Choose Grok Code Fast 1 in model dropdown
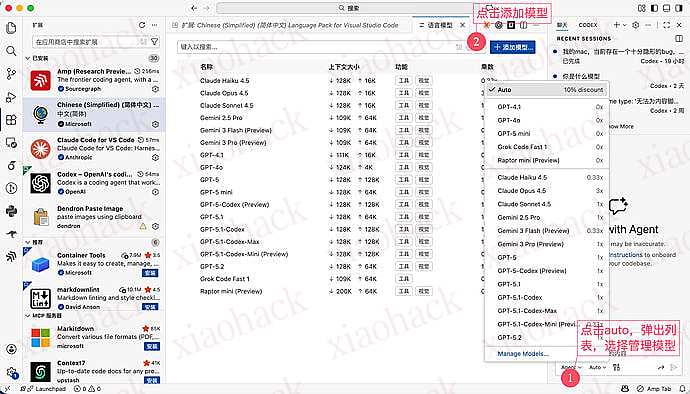The height and width of the screenshot is (394, 690). pos(547,147)
